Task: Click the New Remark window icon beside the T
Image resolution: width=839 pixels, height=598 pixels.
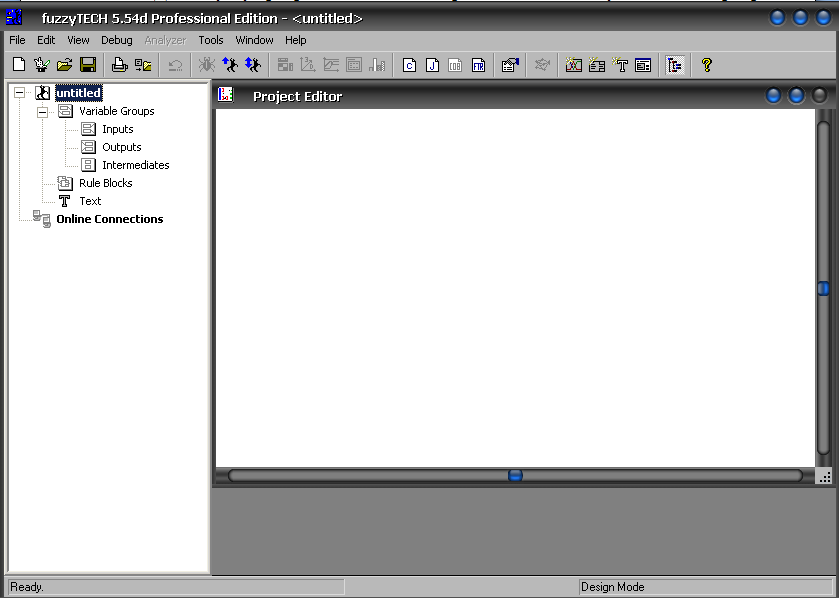Action: pos(643,65)
